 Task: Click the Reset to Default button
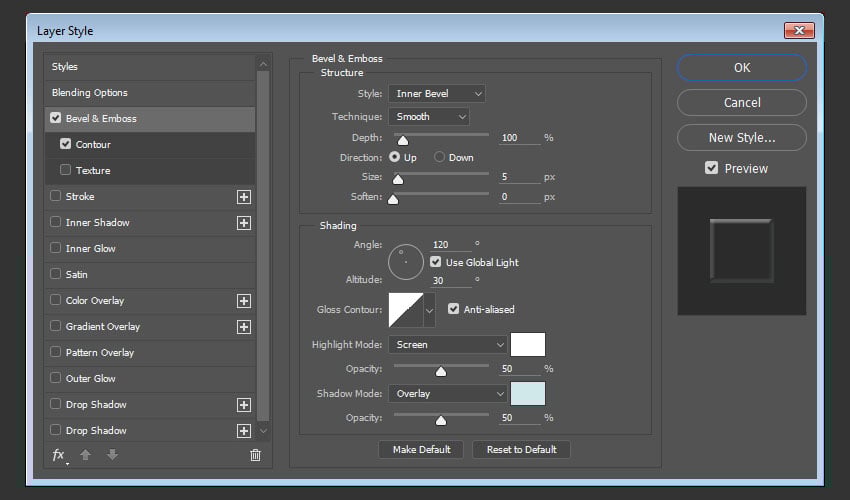(x=521, y=450)
